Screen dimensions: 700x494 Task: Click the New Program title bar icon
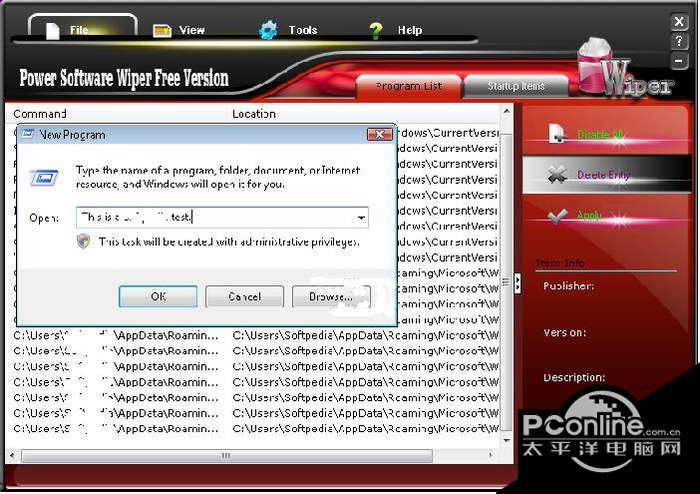tap(28, 134)
